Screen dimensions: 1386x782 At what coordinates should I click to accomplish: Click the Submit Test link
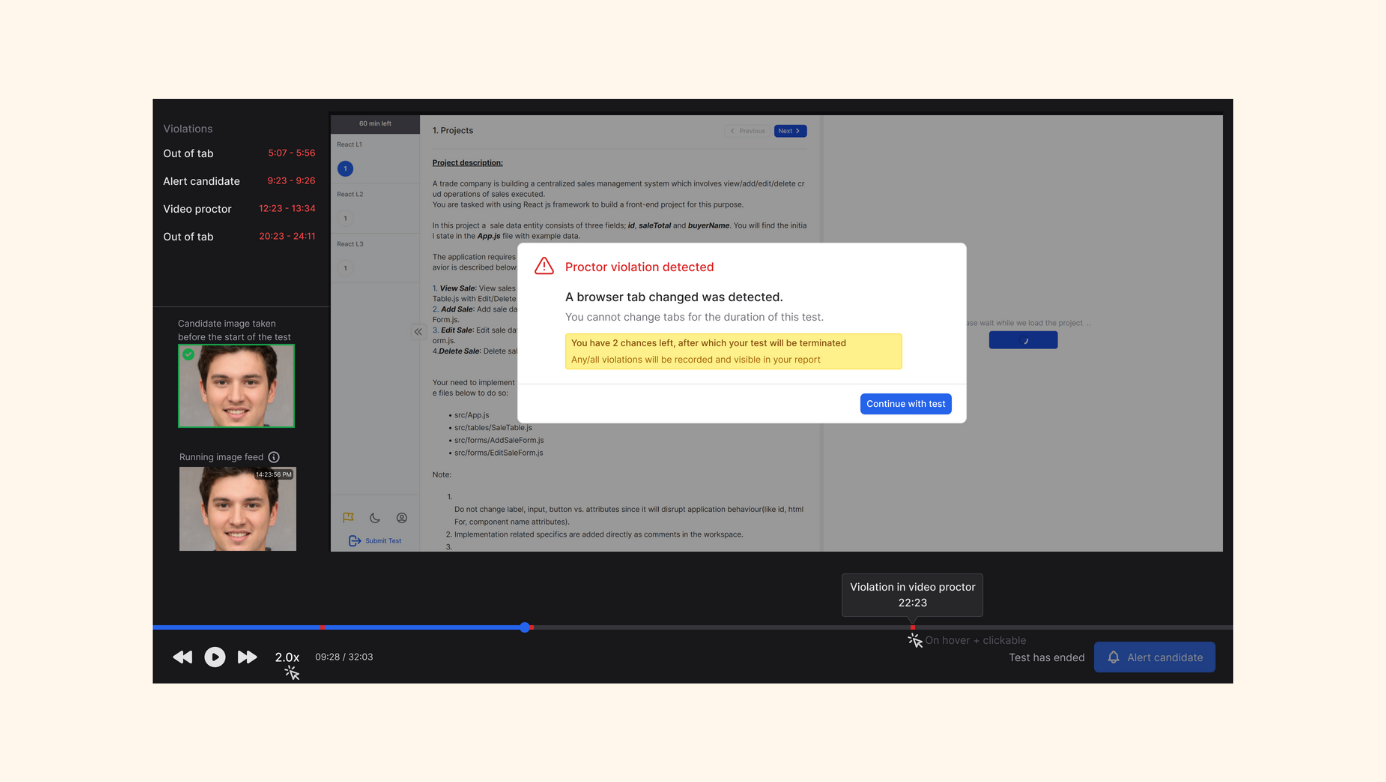point(376,541)
